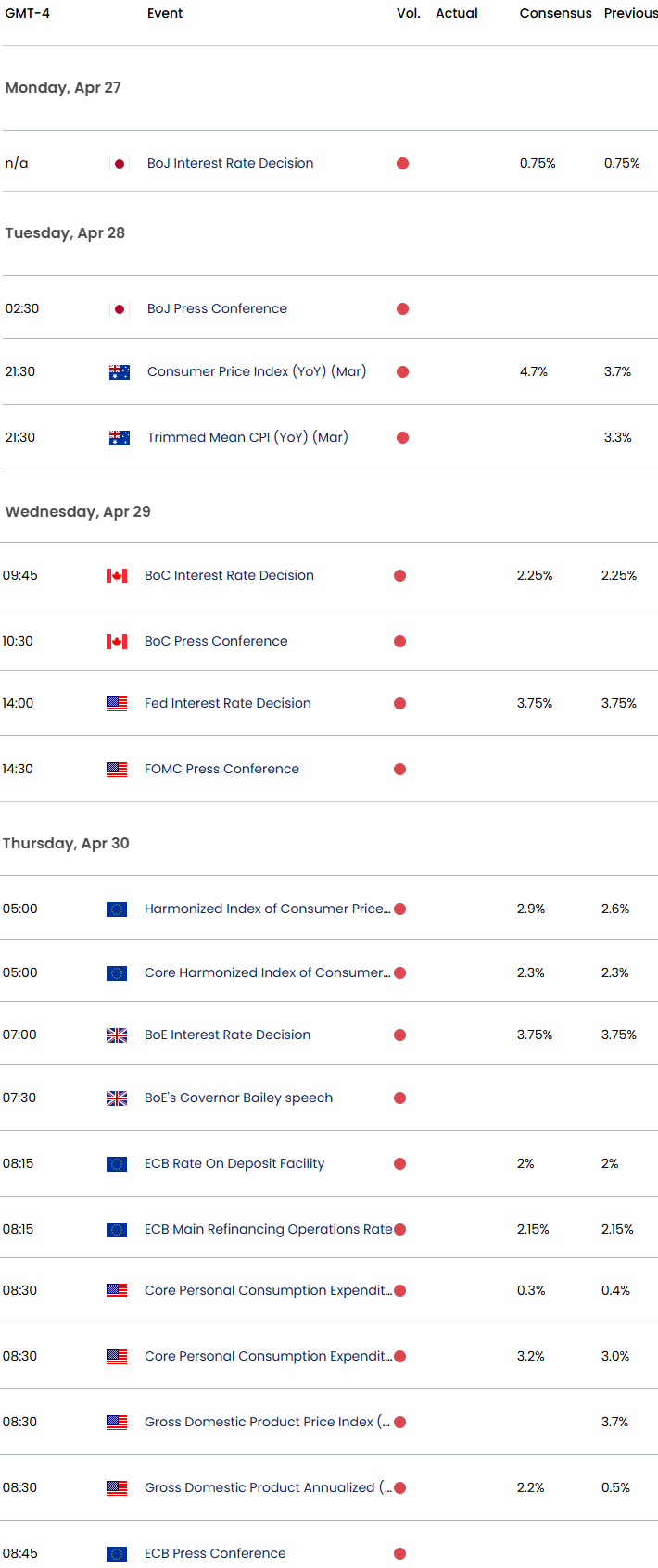This screenshot has width=658, height=1568.
Task: Open the Consumer Price Index (YoY) (Mar) event
Action: point(257,371)
